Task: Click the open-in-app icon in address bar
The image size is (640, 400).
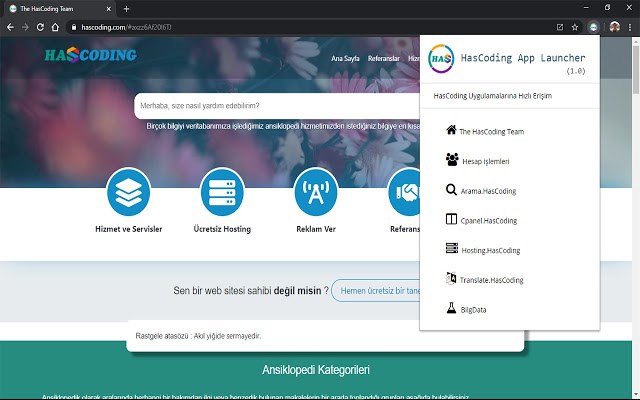Action: 560,27
